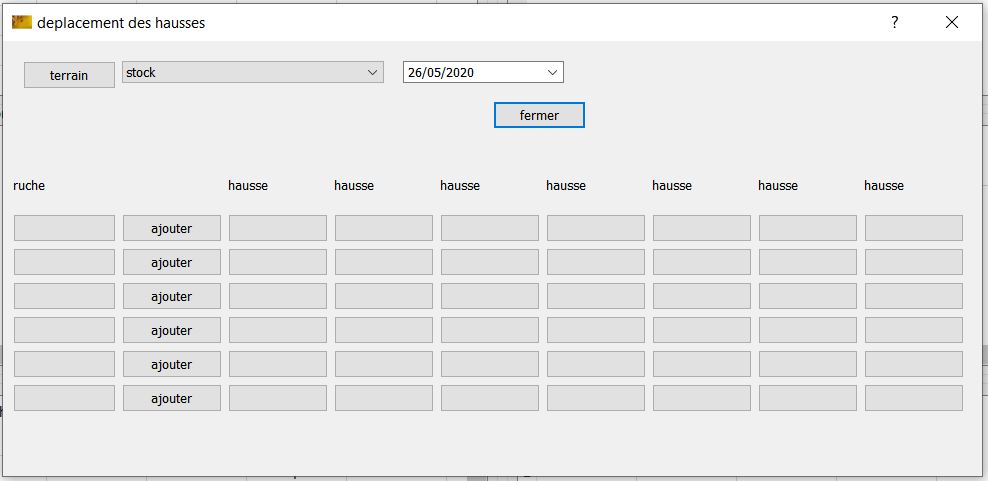Screen dimensions: 988x481
Task: Select the first ruche field in row one
Action: coord(64,228)
